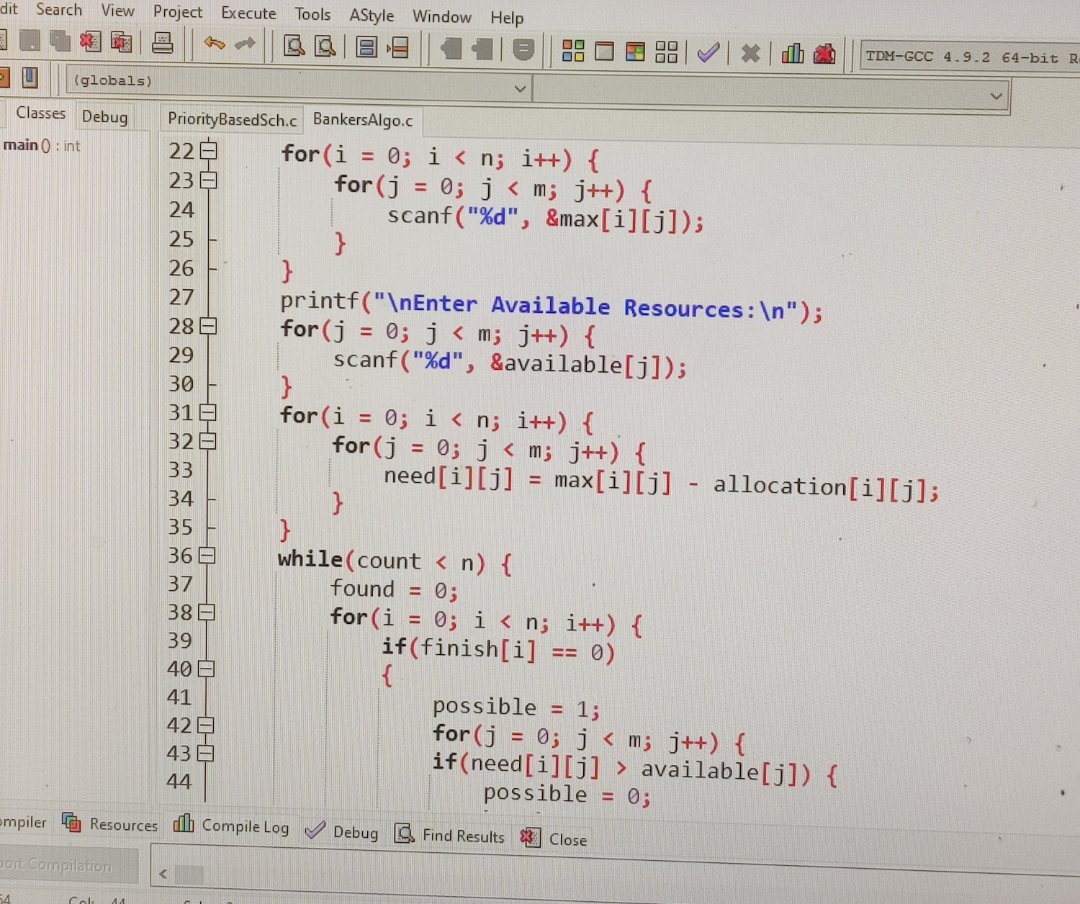Click Compile Log tab's chart icon
Screen dimensions: 1080x904
pos(183,823)
